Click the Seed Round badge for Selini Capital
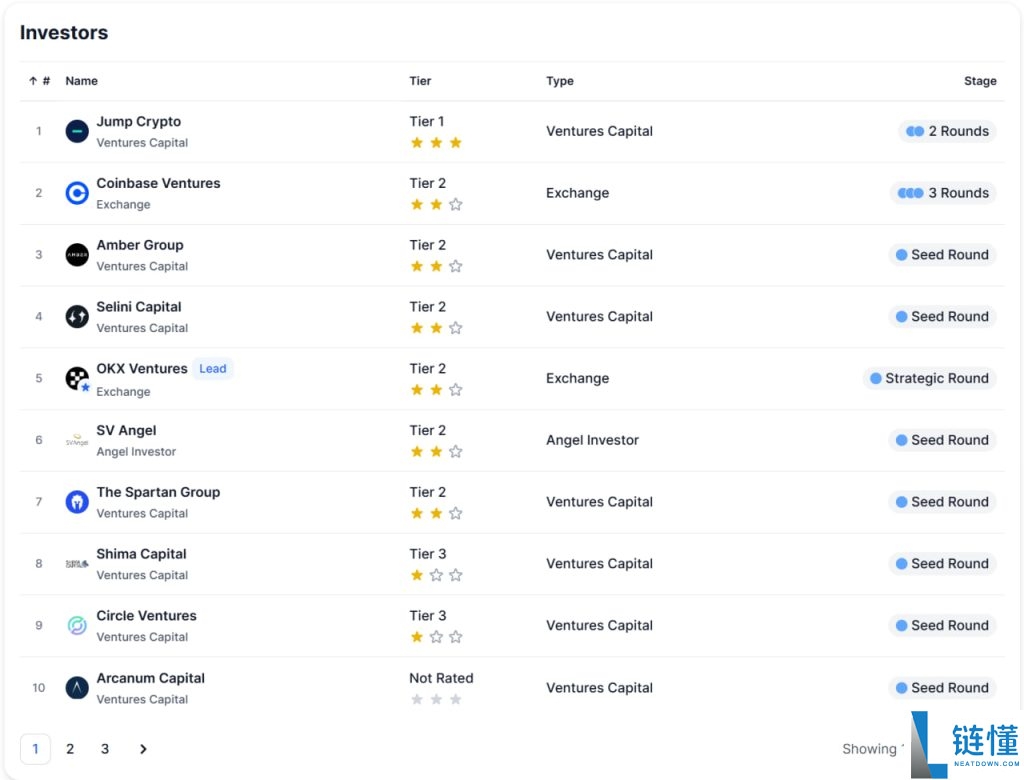Image resolution: width=1024 pixels, height=780 pixels. pos(942,316)
